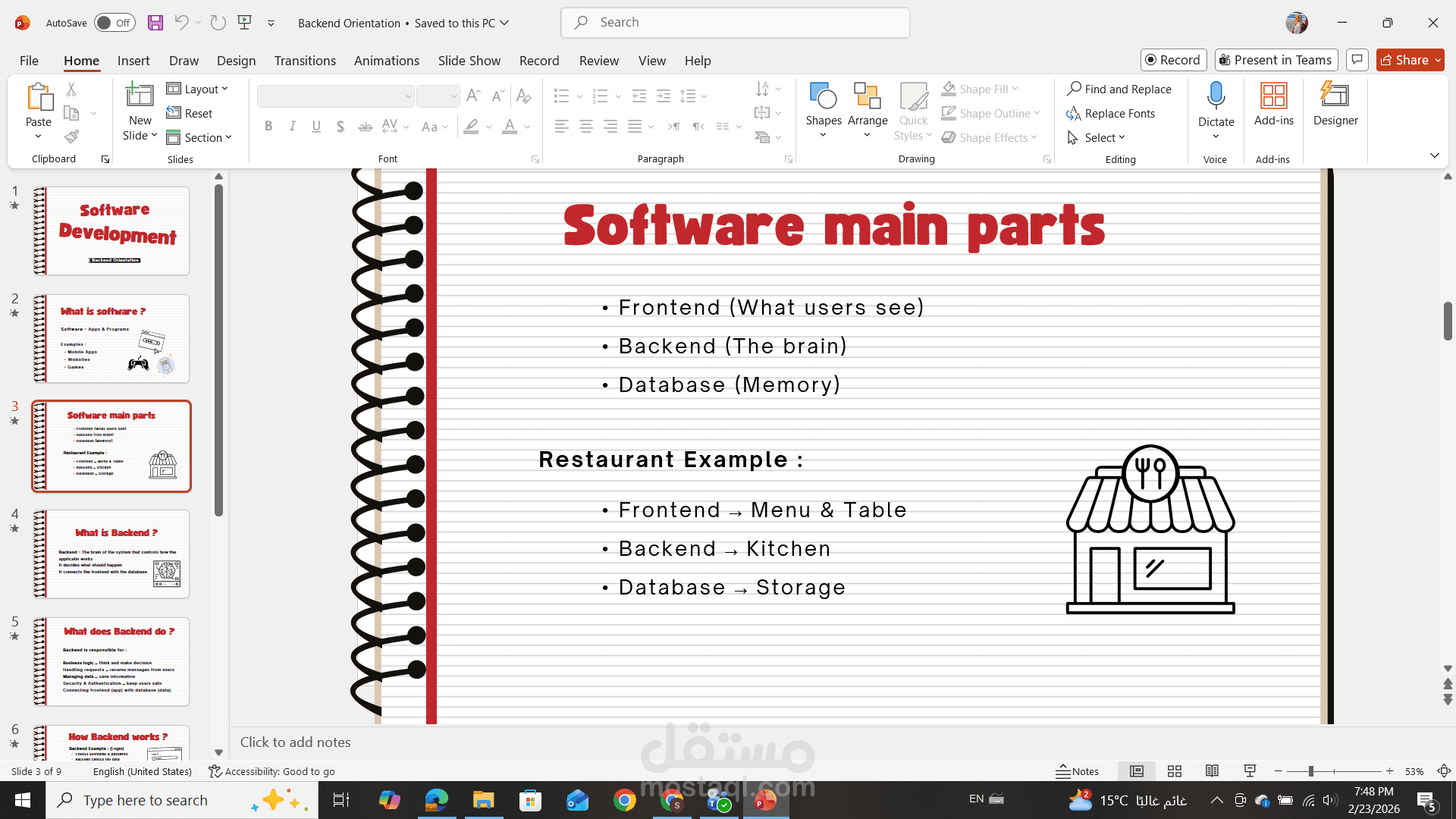The image size is (1456, 819).
Task: Apply strikethrough to selected text
Action: [x=366, y=127]
